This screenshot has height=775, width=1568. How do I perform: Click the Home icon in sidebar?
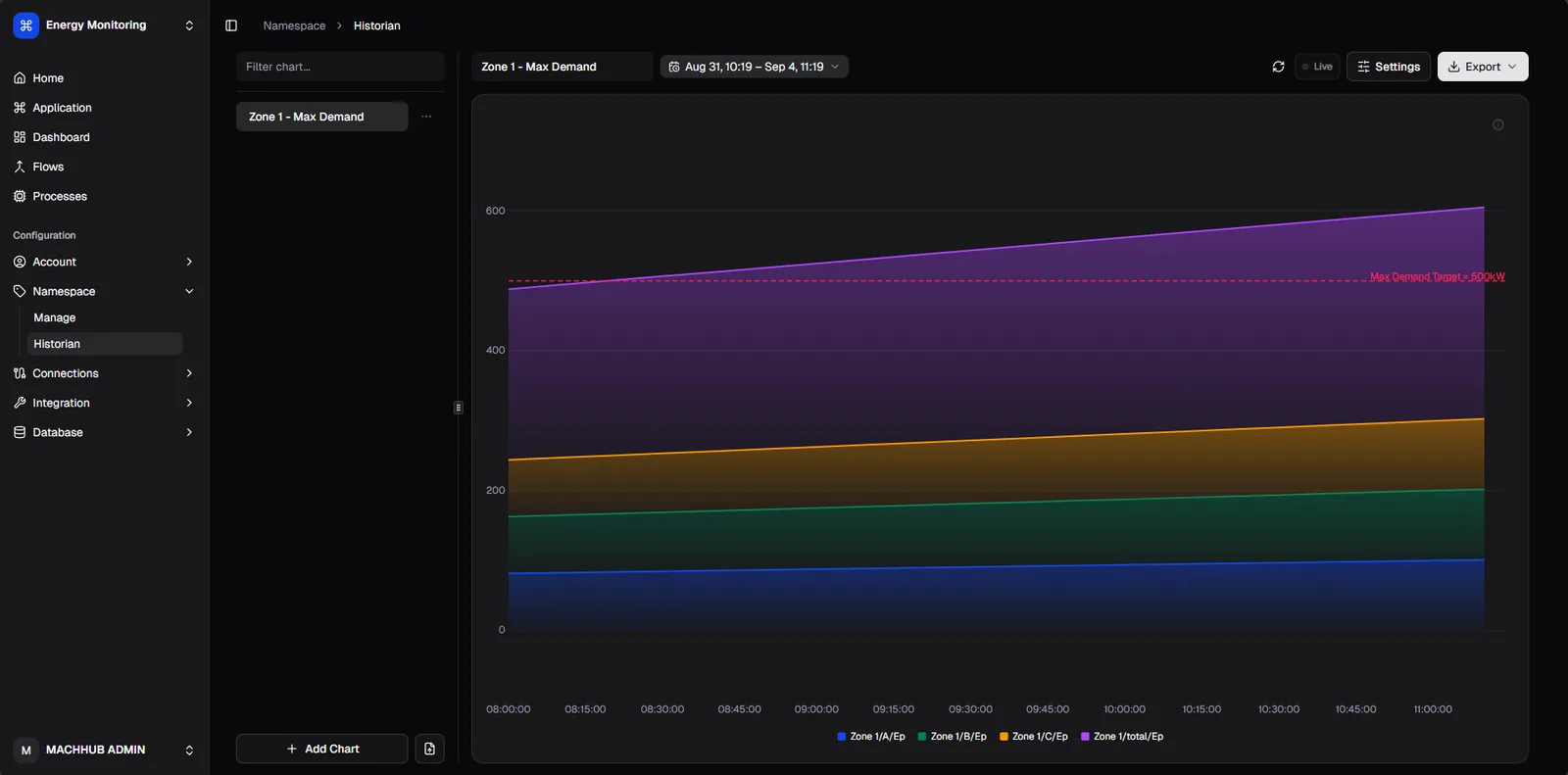20,78
